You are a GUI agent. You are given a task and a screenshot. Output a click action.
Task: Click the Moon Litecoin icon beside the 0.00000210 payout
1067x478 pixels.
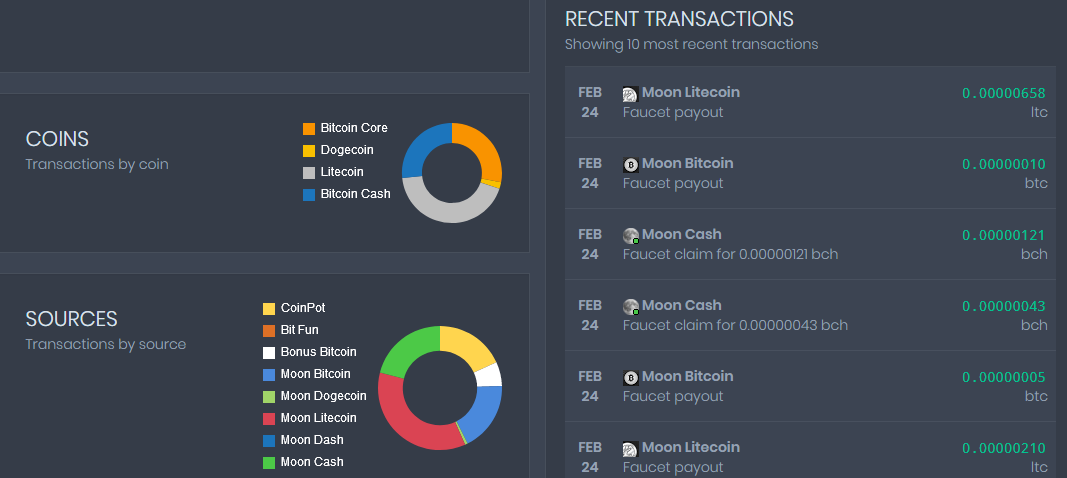point(630,449)
